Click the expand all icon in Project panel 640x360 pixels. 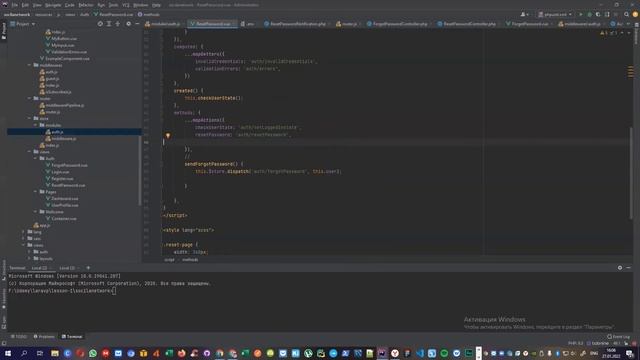109,24
